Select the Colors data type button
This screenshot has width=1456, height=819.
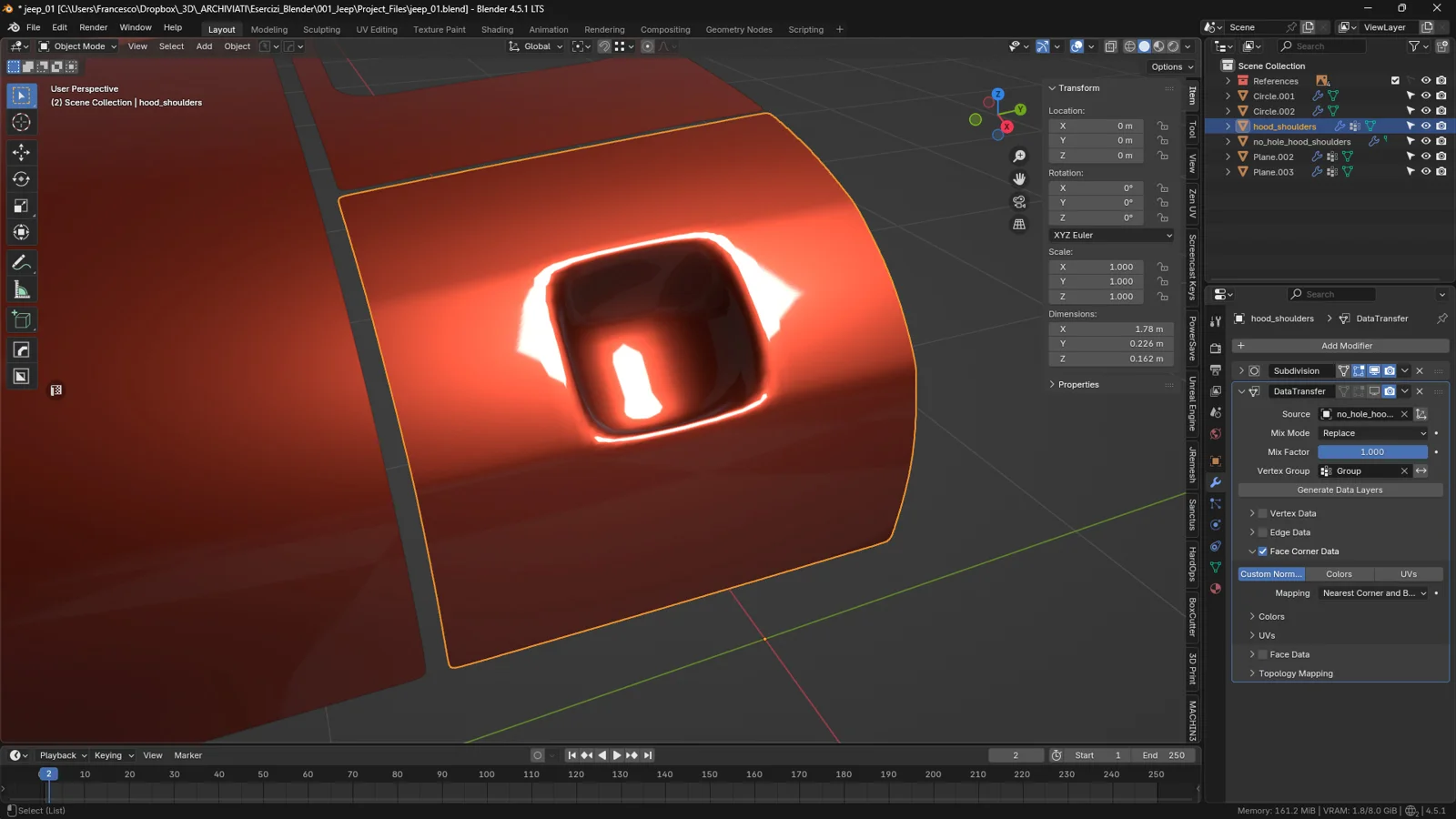(1339, 574)
